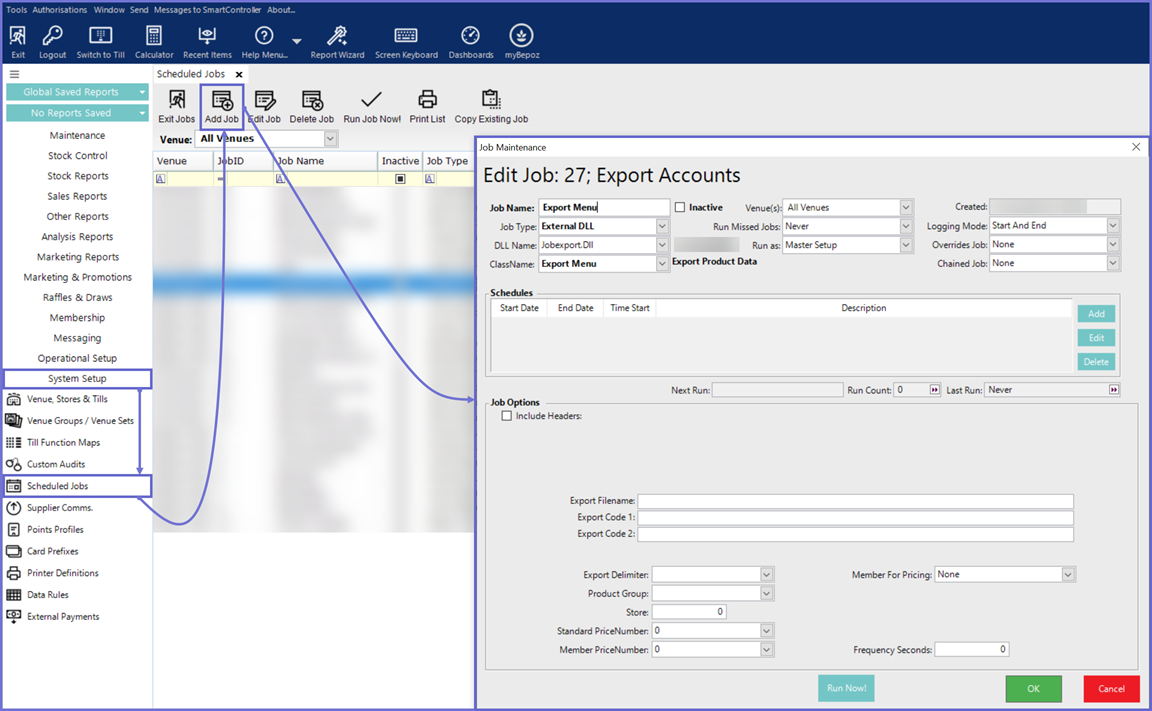Image resolution: width=1152 pixels, height=711 pixels.
Task: Open the Logging Mode dropdown
Action: [1113, 226]
